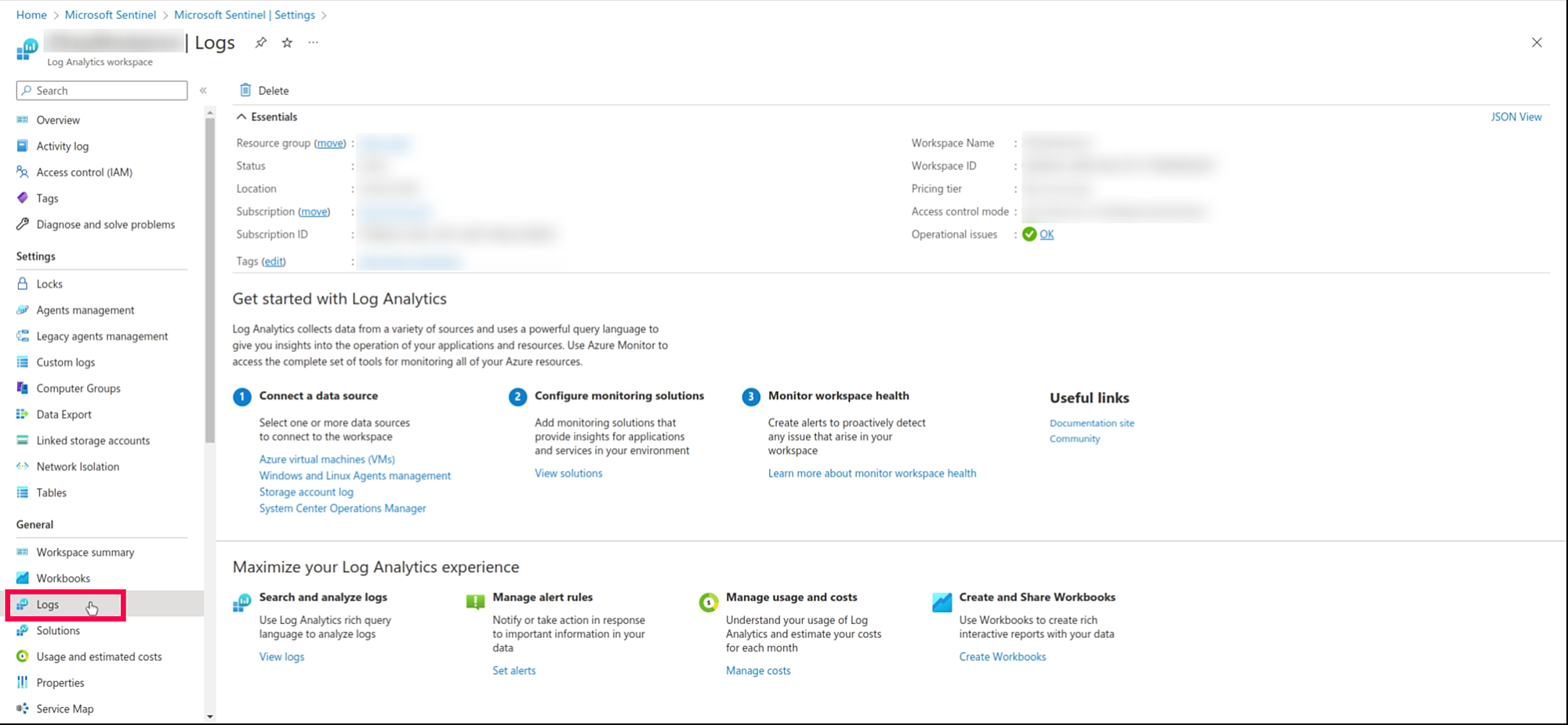The width and height of the screenshot is (1568, 725).
Task: Click the OK operational issues link
Action: click(1047, 234)
